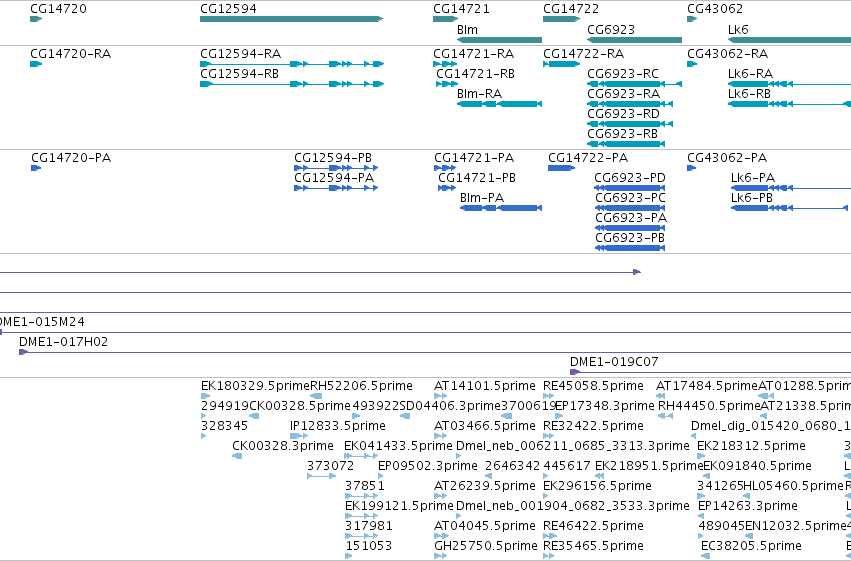This screenshot has height=561, width=851.
Task: Select the CG6923-PA protein feature
Action: 630,228
